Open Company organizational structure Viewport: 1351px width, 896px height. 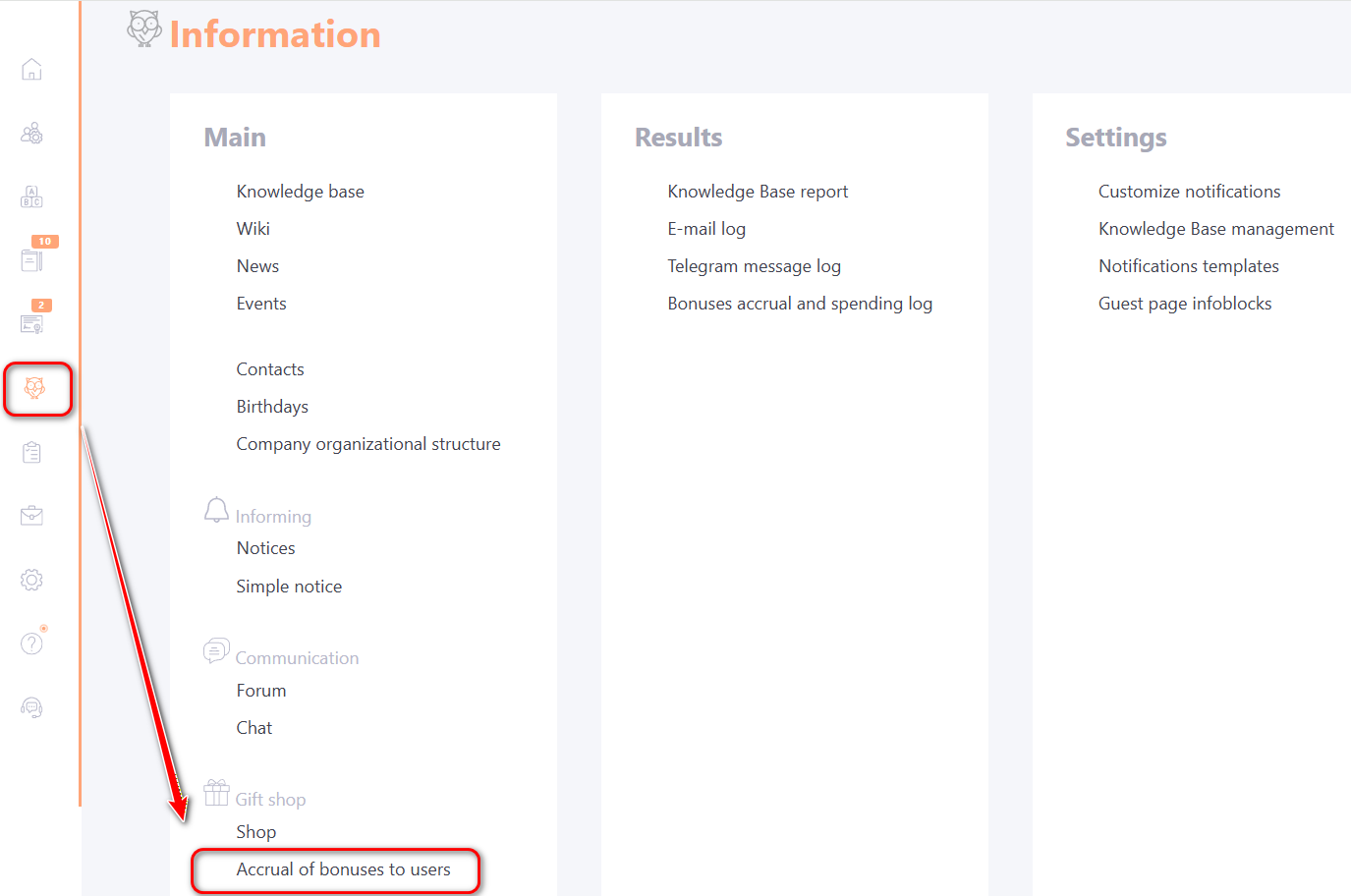(367, 444)
